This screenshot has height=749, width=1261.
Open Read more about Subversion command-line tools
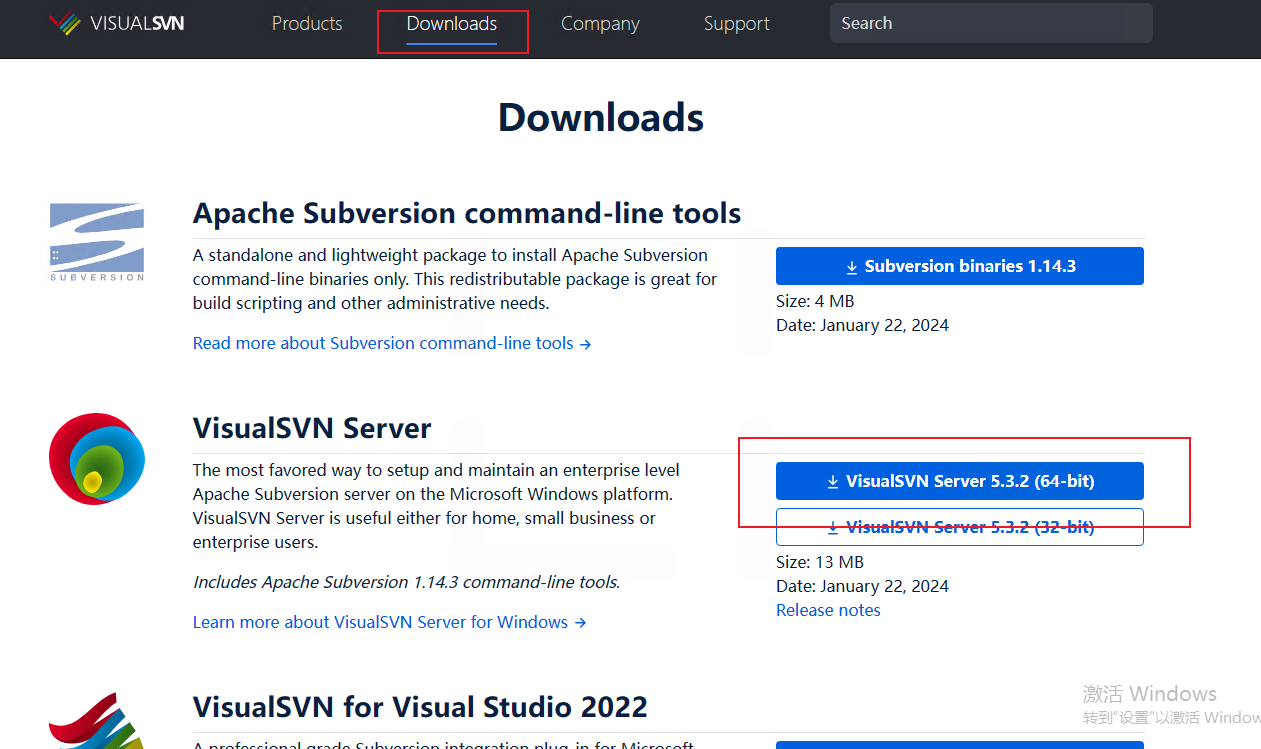tap(392, 343)
